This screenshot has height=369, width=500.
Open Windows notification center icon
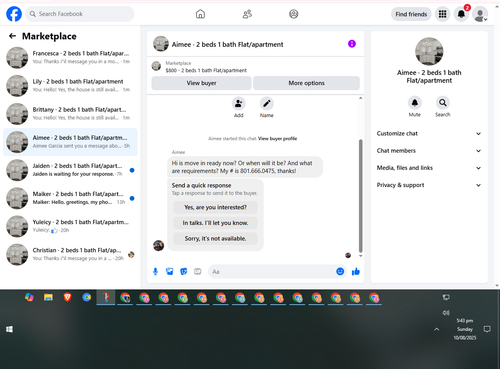pos(487,329)
